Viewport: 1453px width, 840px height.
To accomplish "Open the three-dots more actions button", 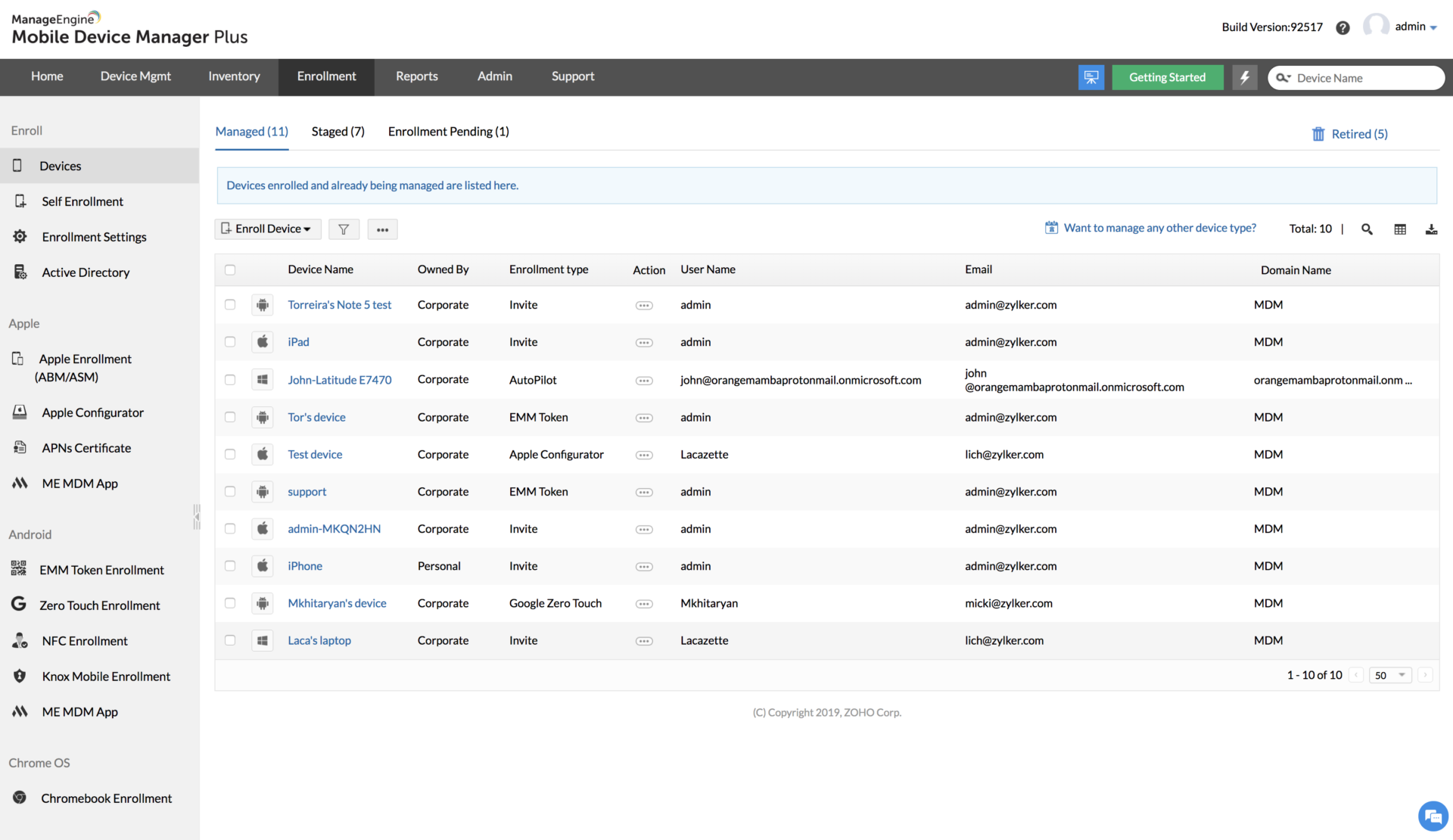I will (382, 229).
